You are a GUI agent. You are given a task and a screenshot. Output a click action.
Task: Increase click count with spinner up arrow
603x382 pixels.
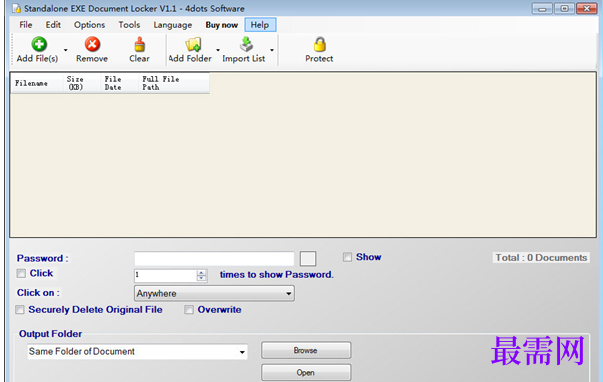click(x=202, y=272)
